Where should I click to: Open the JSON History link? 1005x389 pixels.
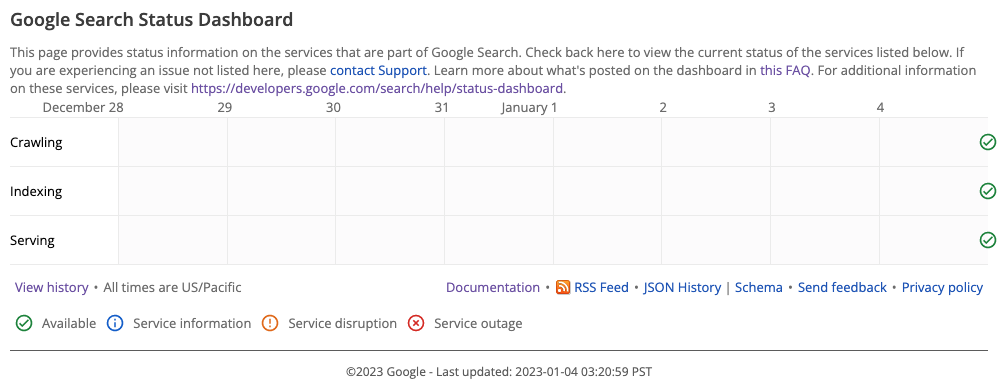pyautogui.click(x=682, y=287)
